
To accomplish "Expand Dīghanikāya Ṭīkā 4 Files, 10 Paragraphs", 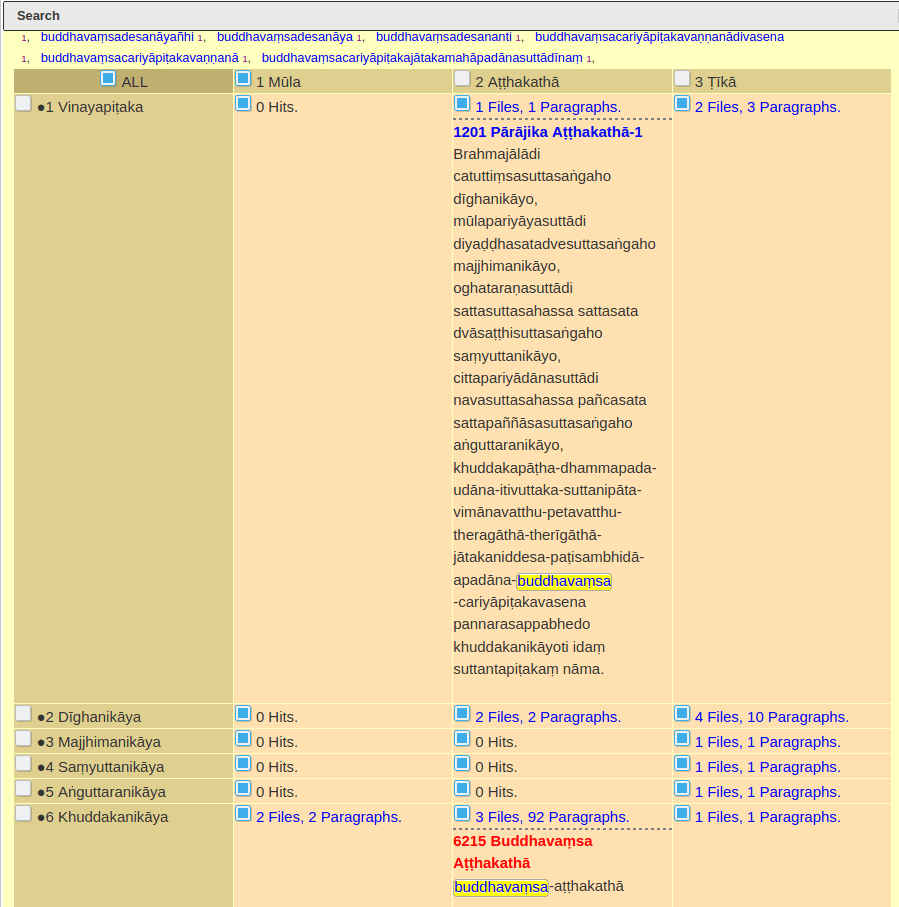I will (x=771, y=717).
